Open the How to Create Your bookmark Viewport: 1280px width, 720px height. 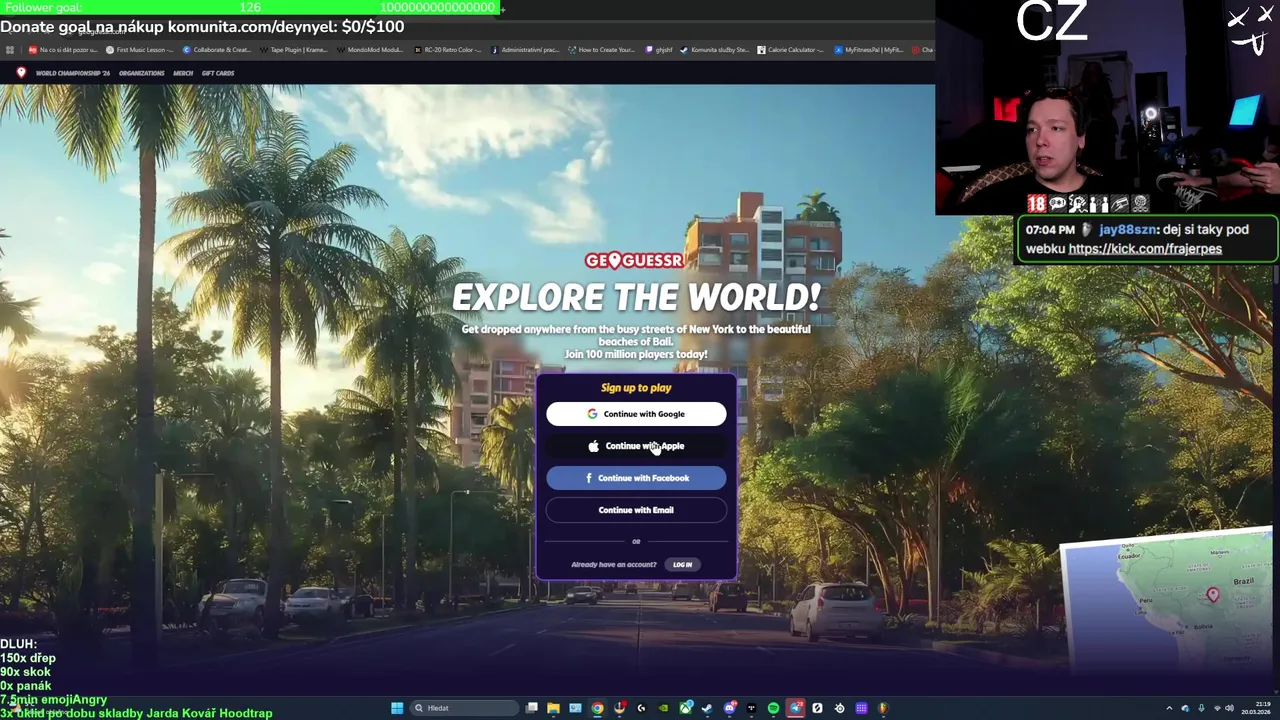point(601,49)
